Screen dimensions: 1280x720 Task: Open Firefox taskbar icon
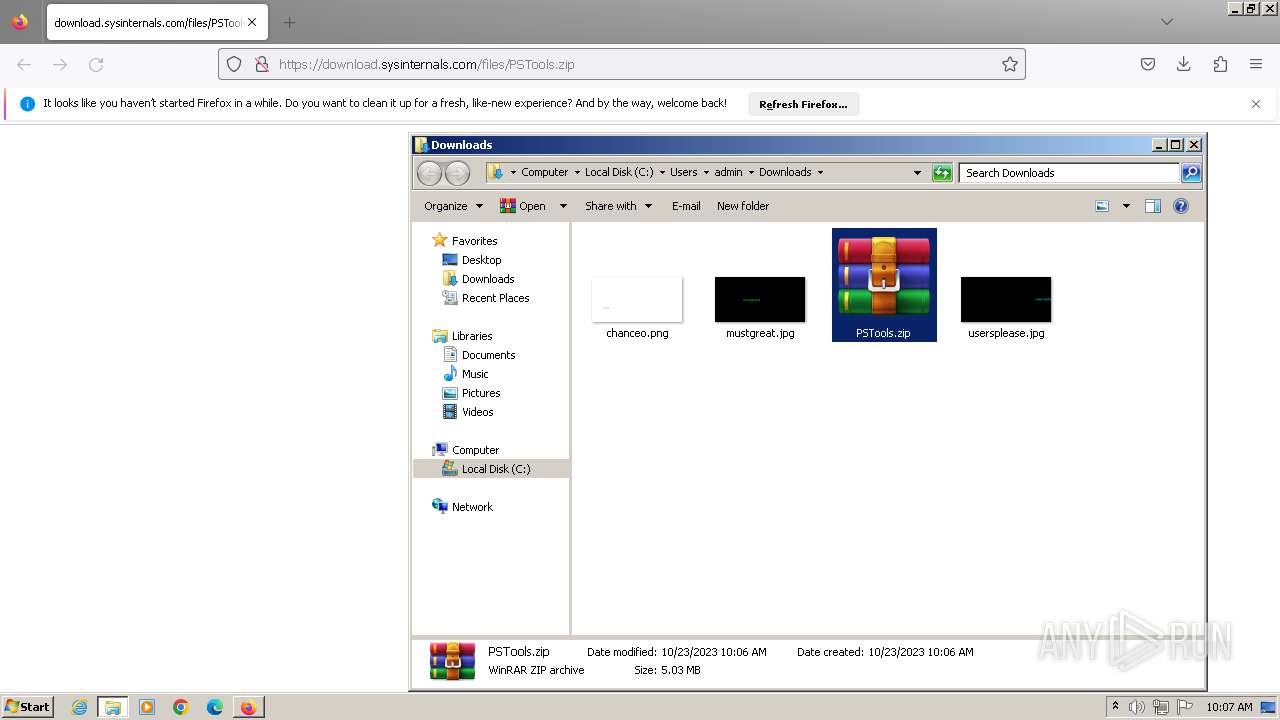click(x=248, y=707)
